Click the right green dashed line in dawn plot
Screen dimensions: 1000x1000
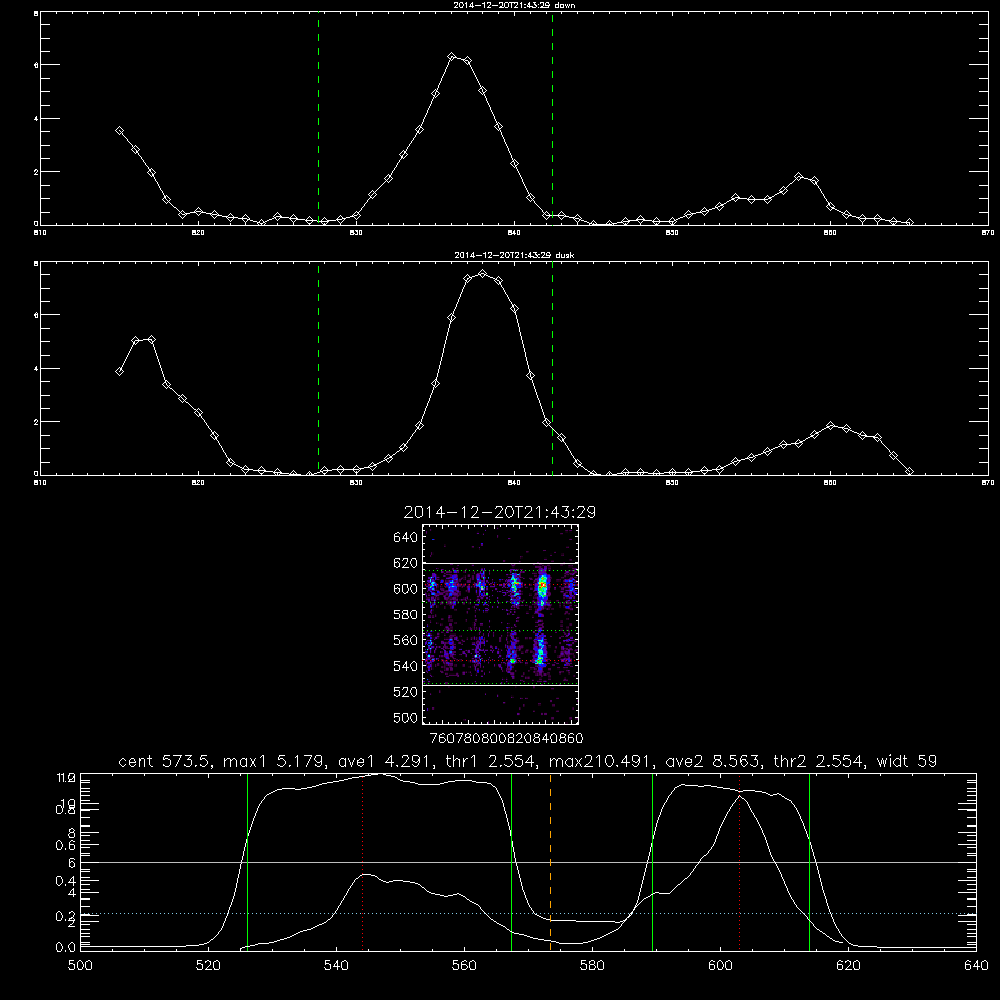[552, 118]
